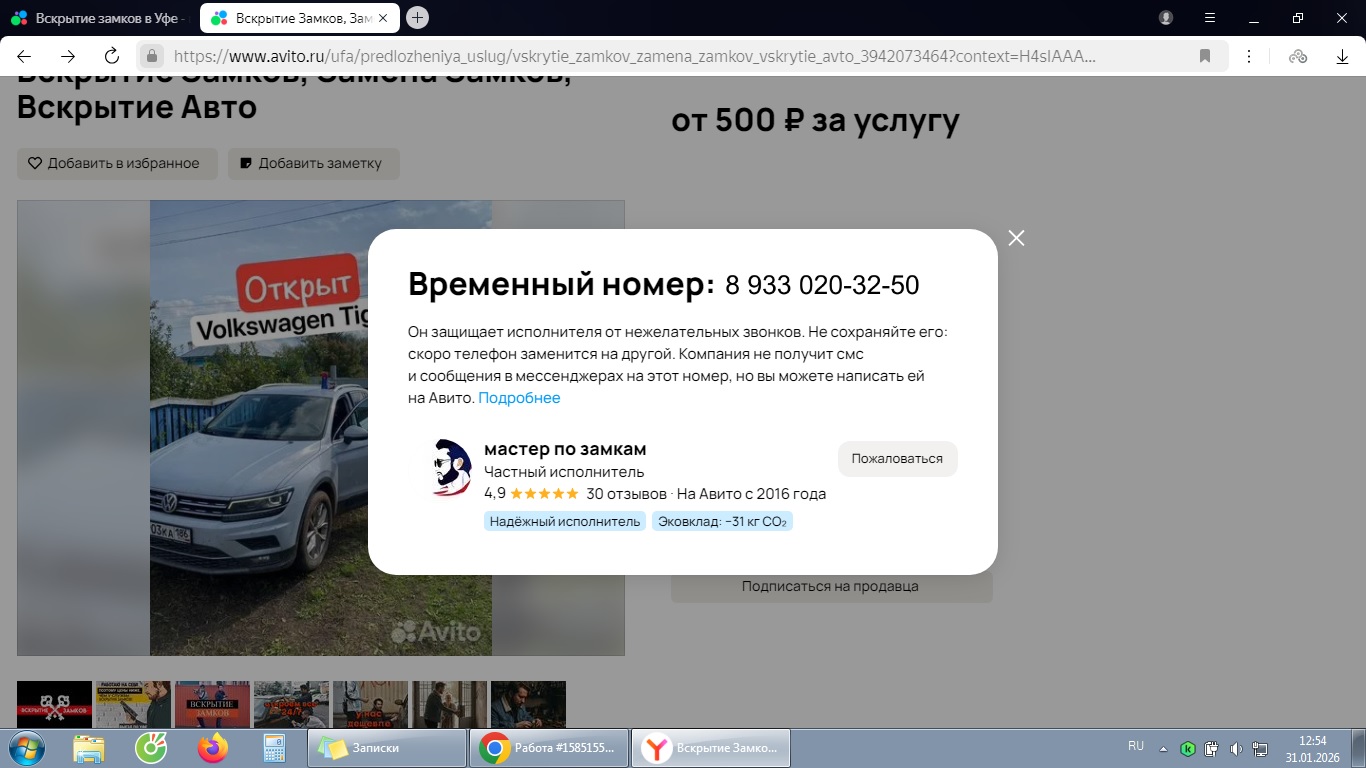Viewport: 1366px width, 768px height.
Task: Reload the current page
Action: pos(112,56)
